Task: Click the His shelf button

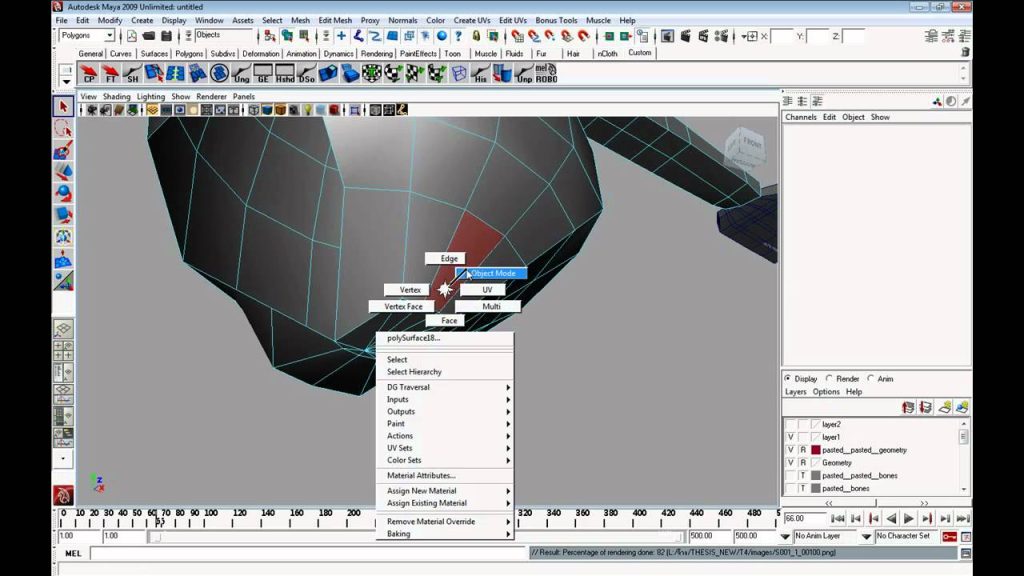Action: (481, 73)
